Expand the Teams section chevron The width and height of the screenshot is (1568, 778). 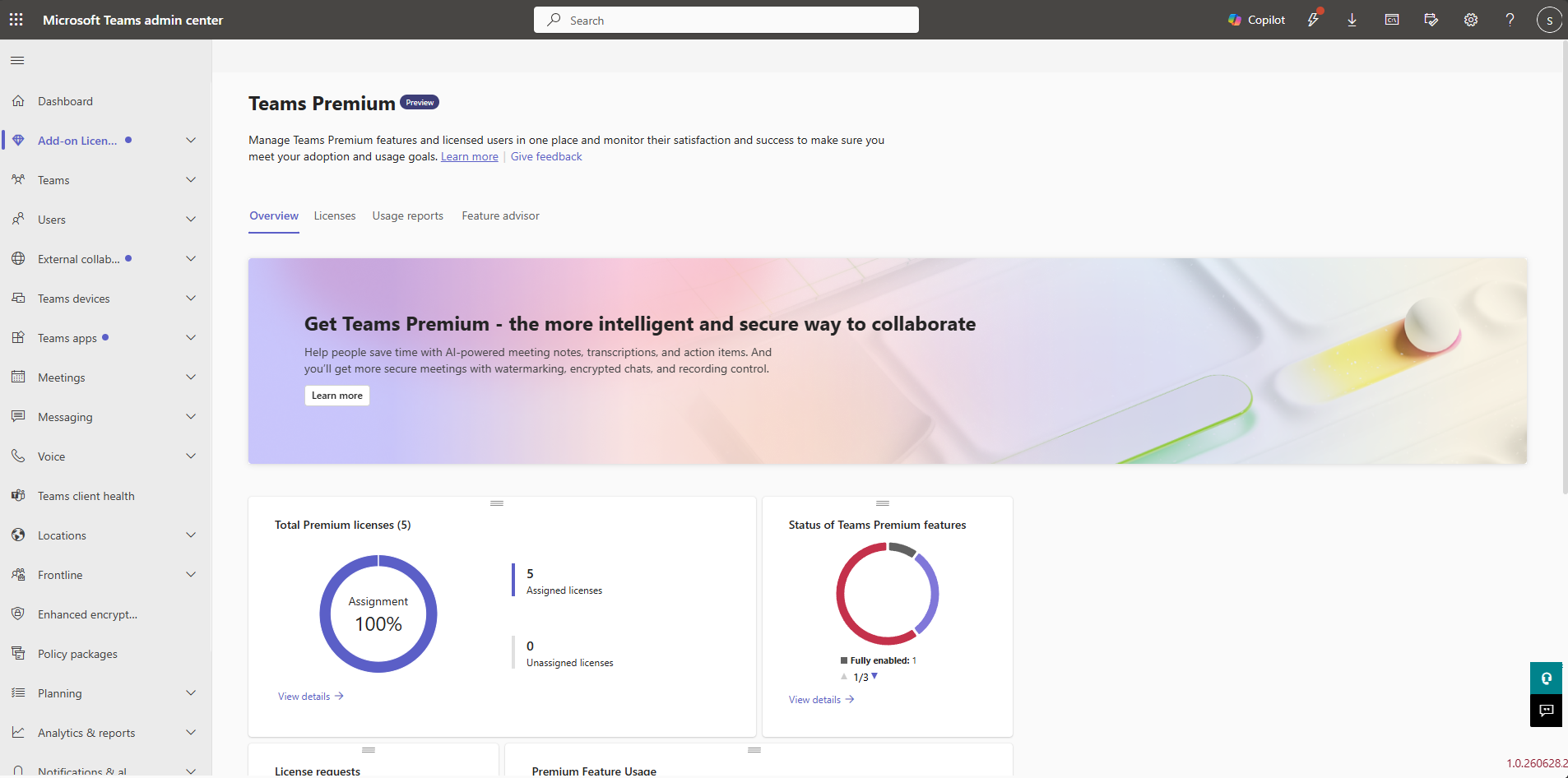[191, 180]
